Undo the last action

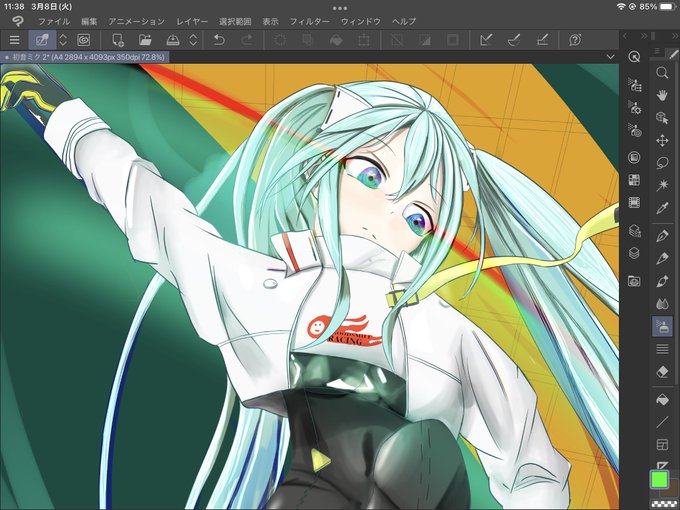219,40
